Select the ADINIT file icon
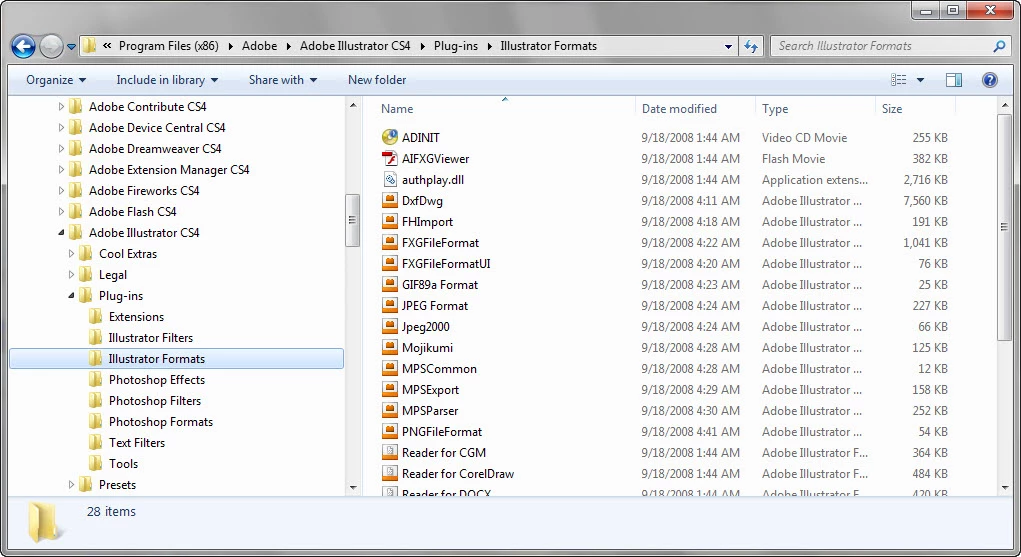Viewport: 1021px width, 557px height. tap(389, 137)
